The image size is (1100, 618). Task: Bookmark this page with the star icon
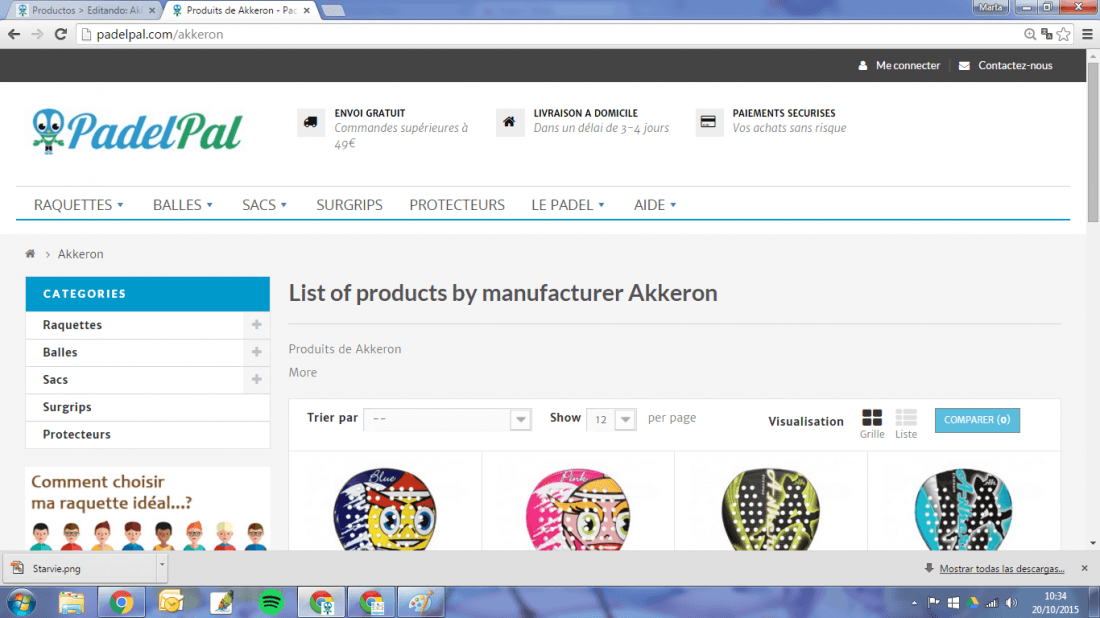click(x=1064, y=34)
